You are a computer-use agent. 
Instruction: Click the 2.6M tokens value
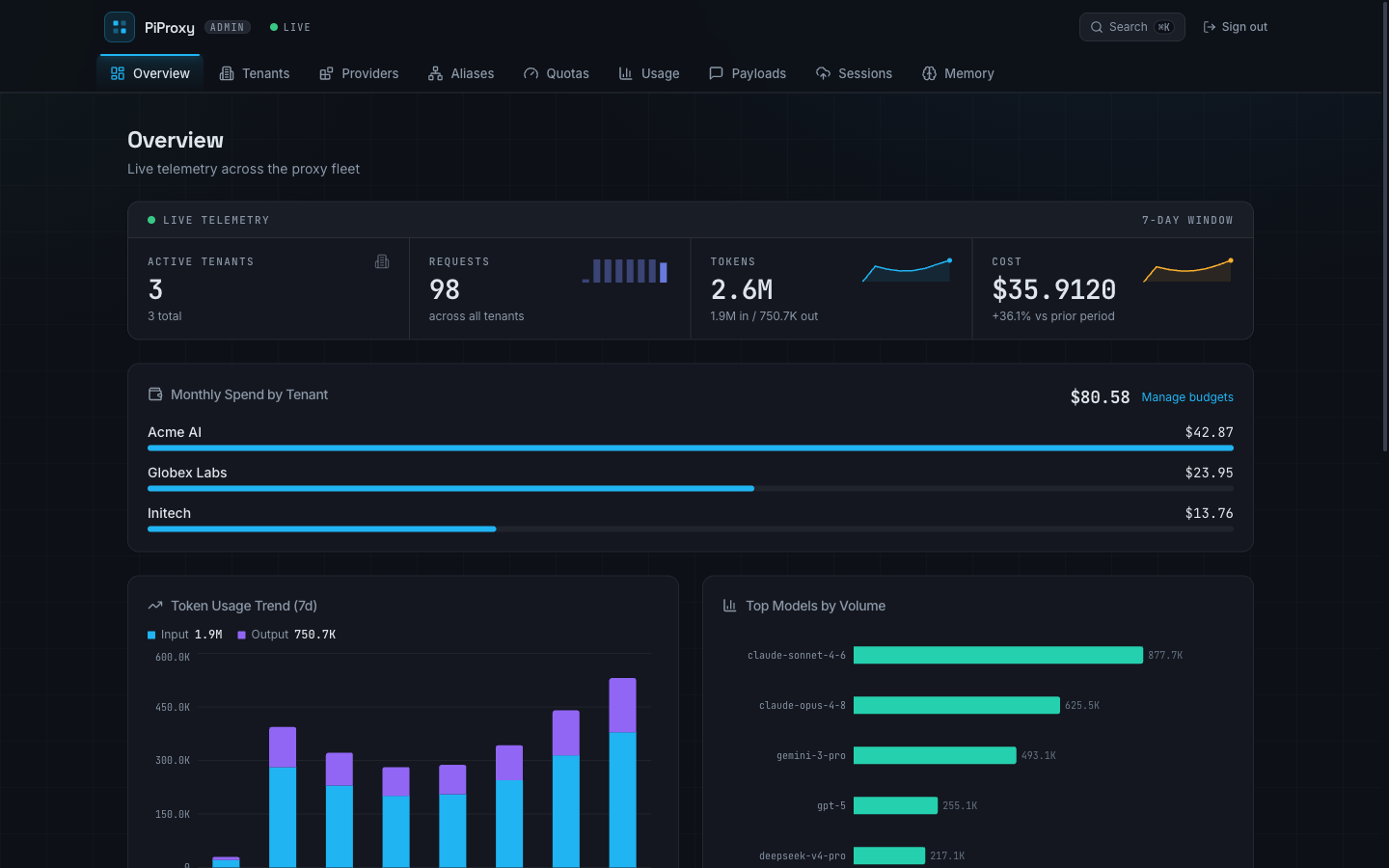tap(742, 289)
